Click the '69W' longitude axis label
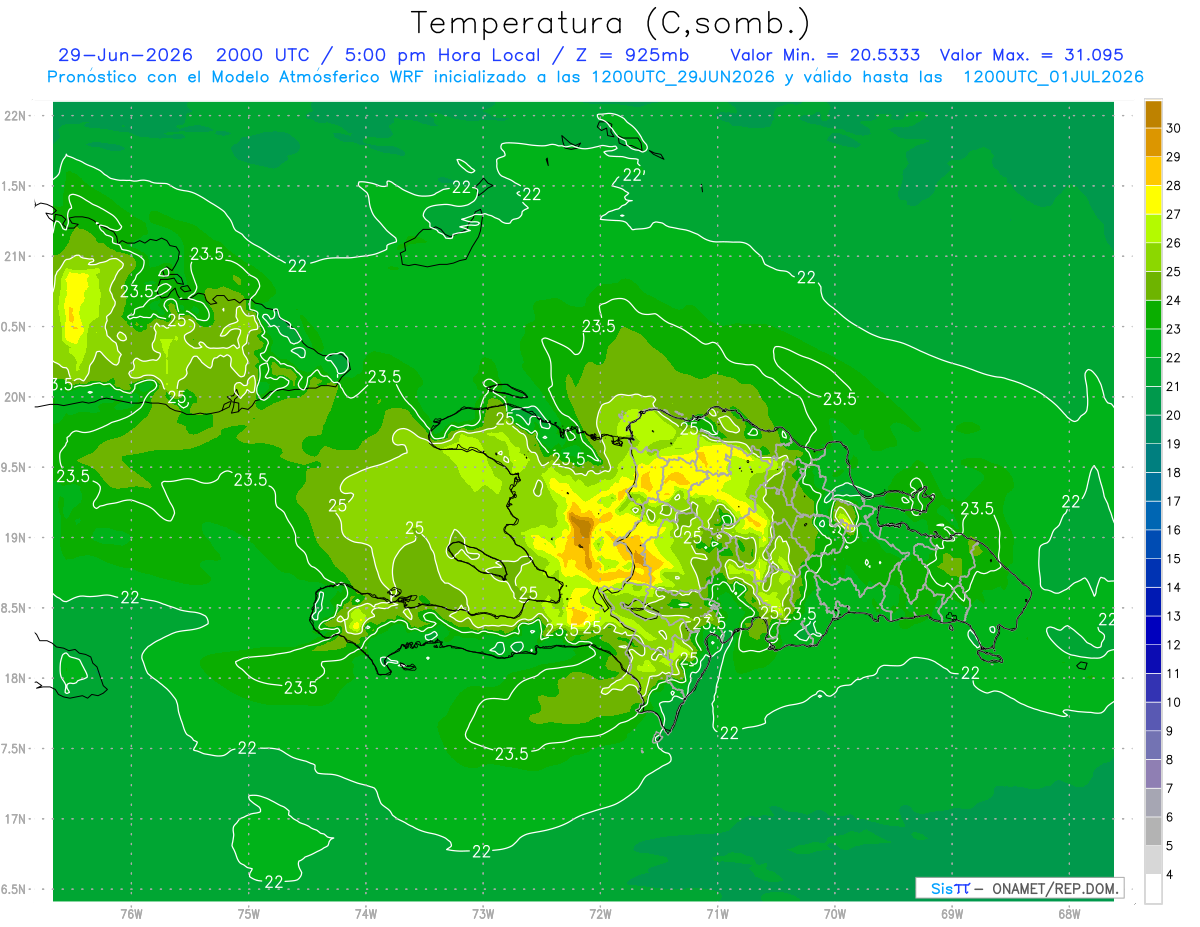1200x927 pixels. (x=952, y=914)
